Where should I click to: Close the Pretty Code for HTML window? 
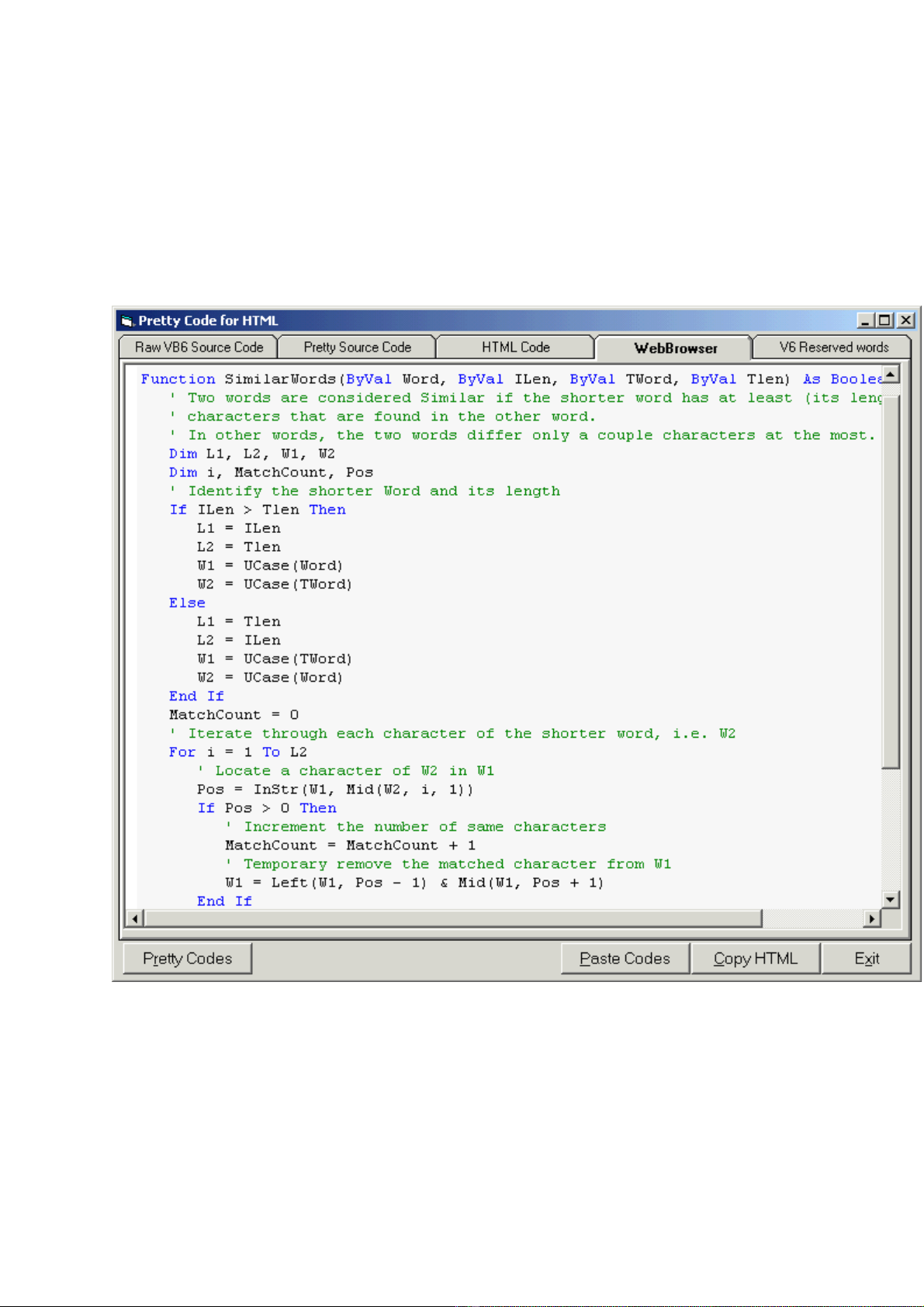point(905,320)
